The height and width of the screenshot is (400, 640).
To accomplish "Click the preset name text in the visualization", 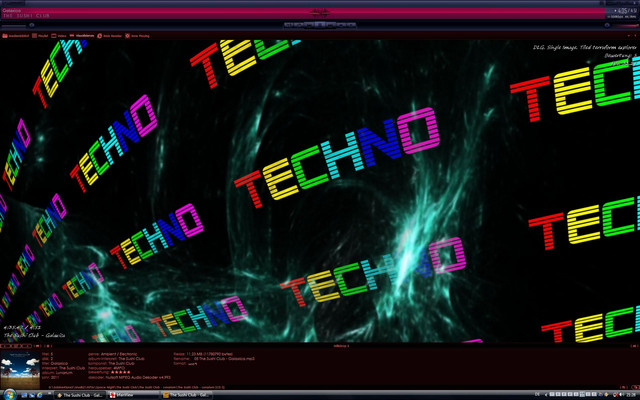I will [584, 47].
